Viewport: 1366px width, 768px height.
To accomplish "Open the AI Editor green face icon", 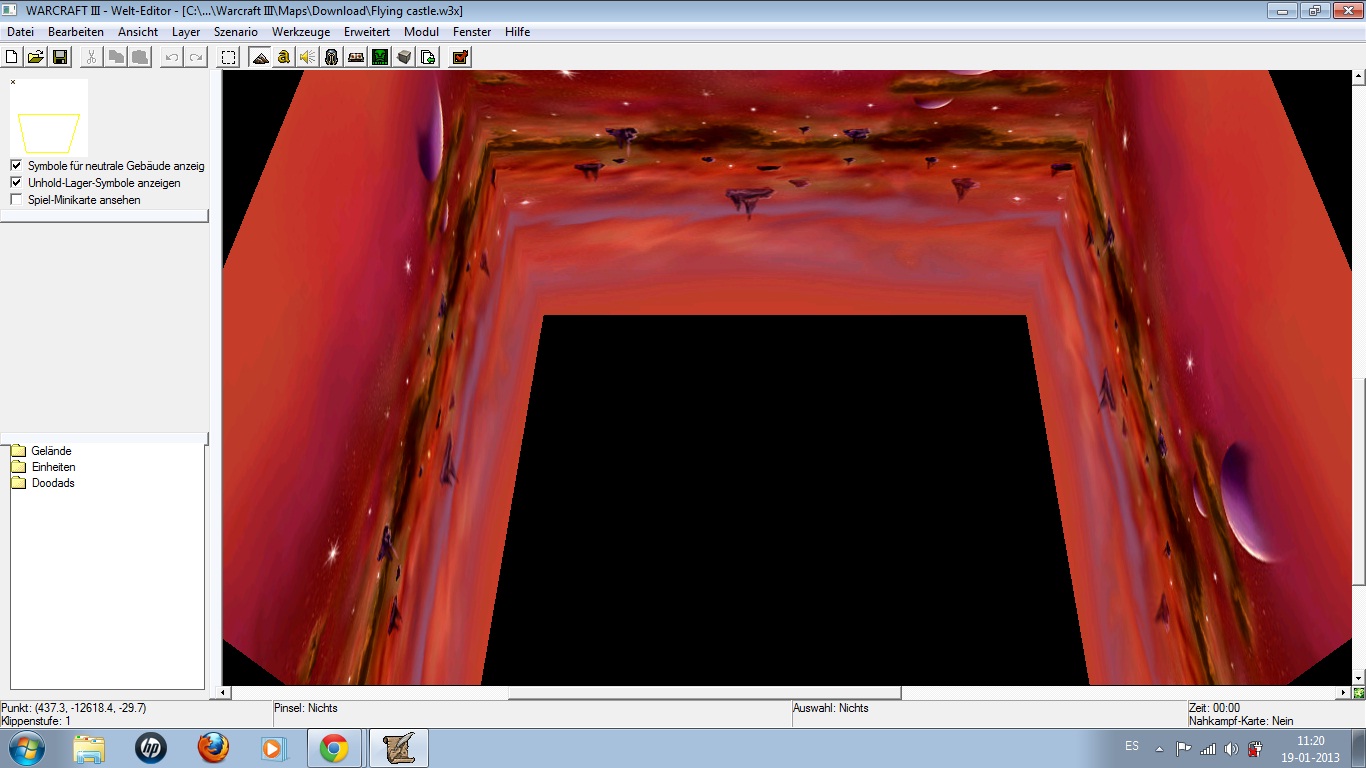I will [380, 57].
